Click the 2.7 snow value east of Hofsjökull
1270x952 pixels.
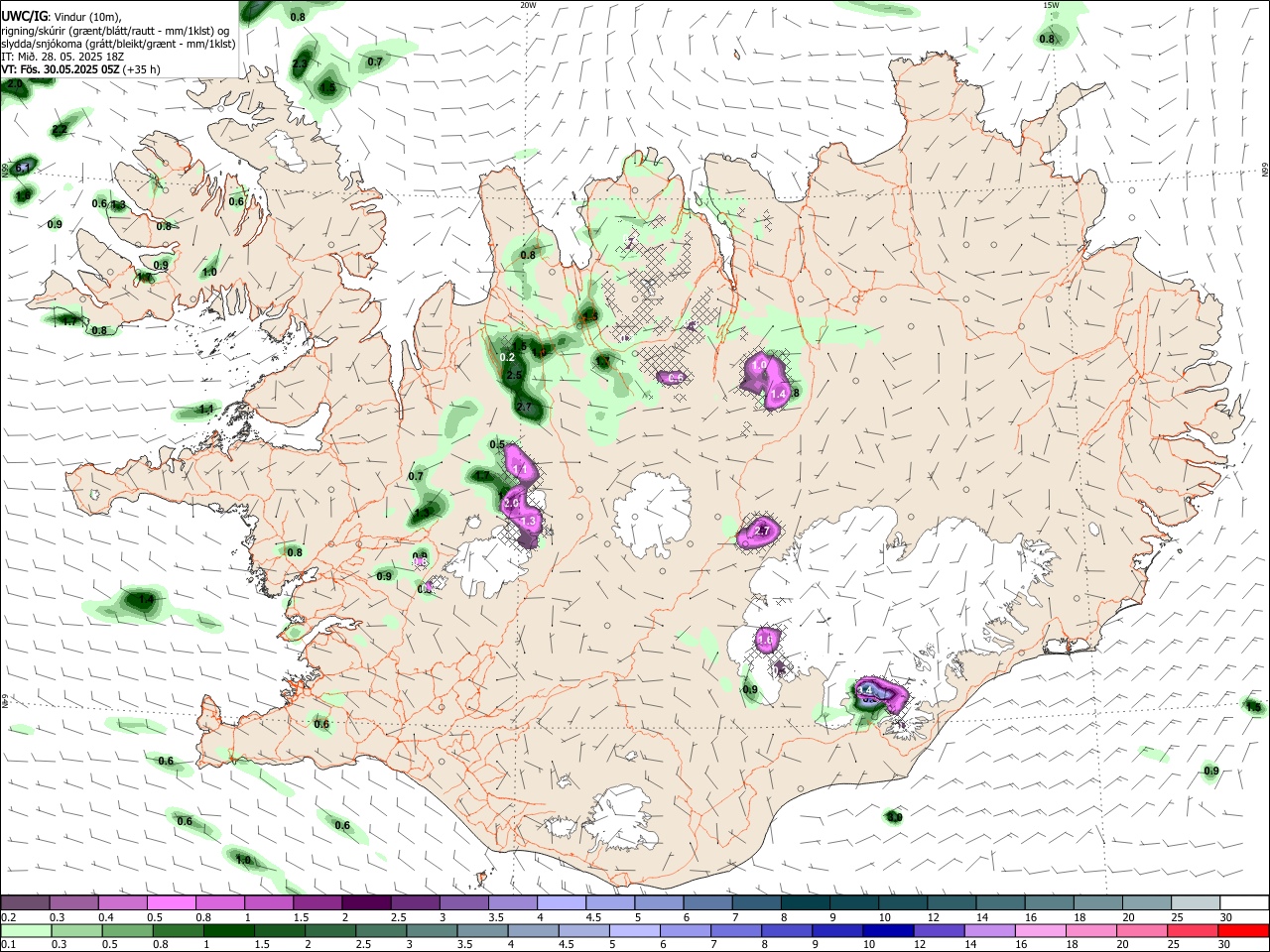pos(763,532)
